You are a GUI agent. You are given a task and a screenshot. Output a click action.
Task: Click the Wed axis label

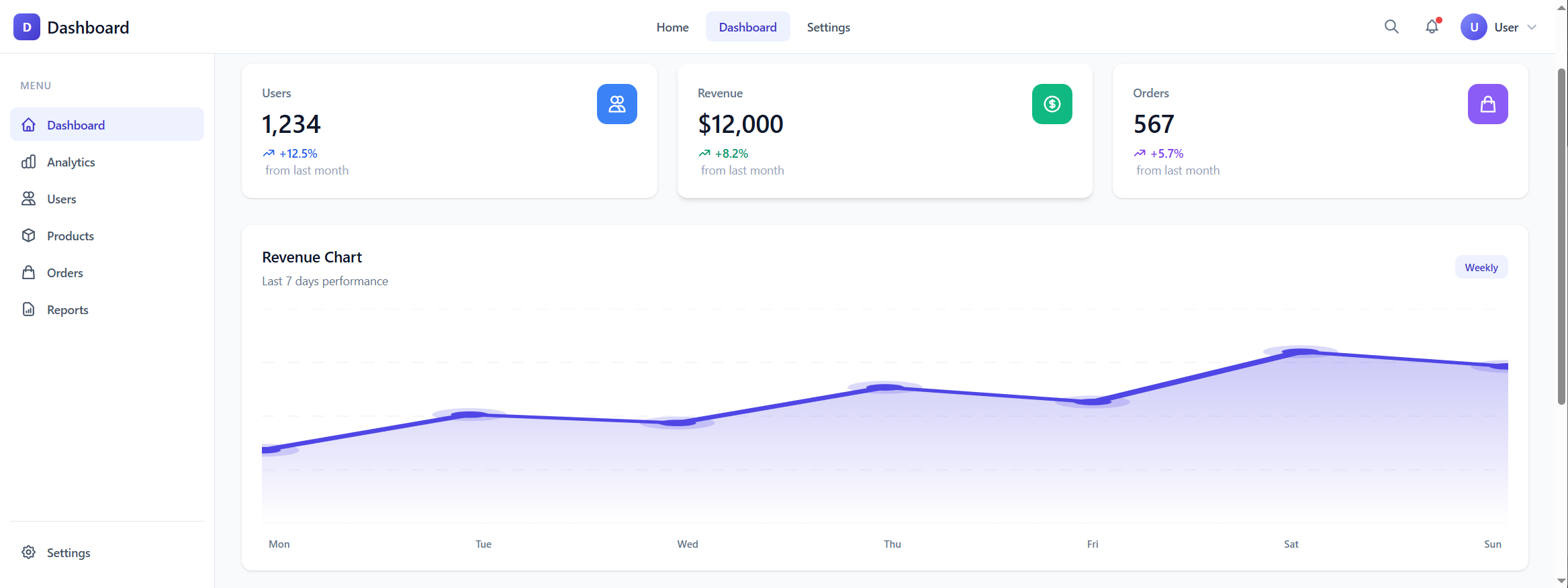point(688,544)
